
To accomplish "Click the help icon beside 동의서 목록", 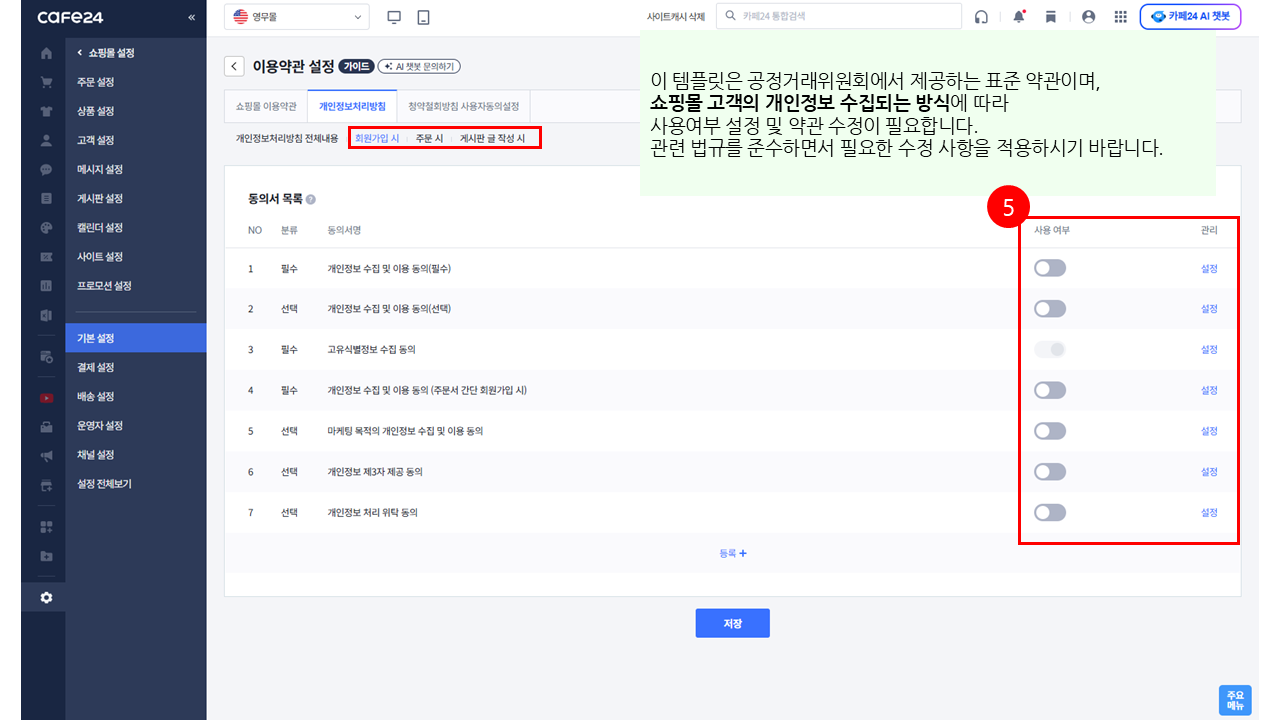I will coord(311,200).
